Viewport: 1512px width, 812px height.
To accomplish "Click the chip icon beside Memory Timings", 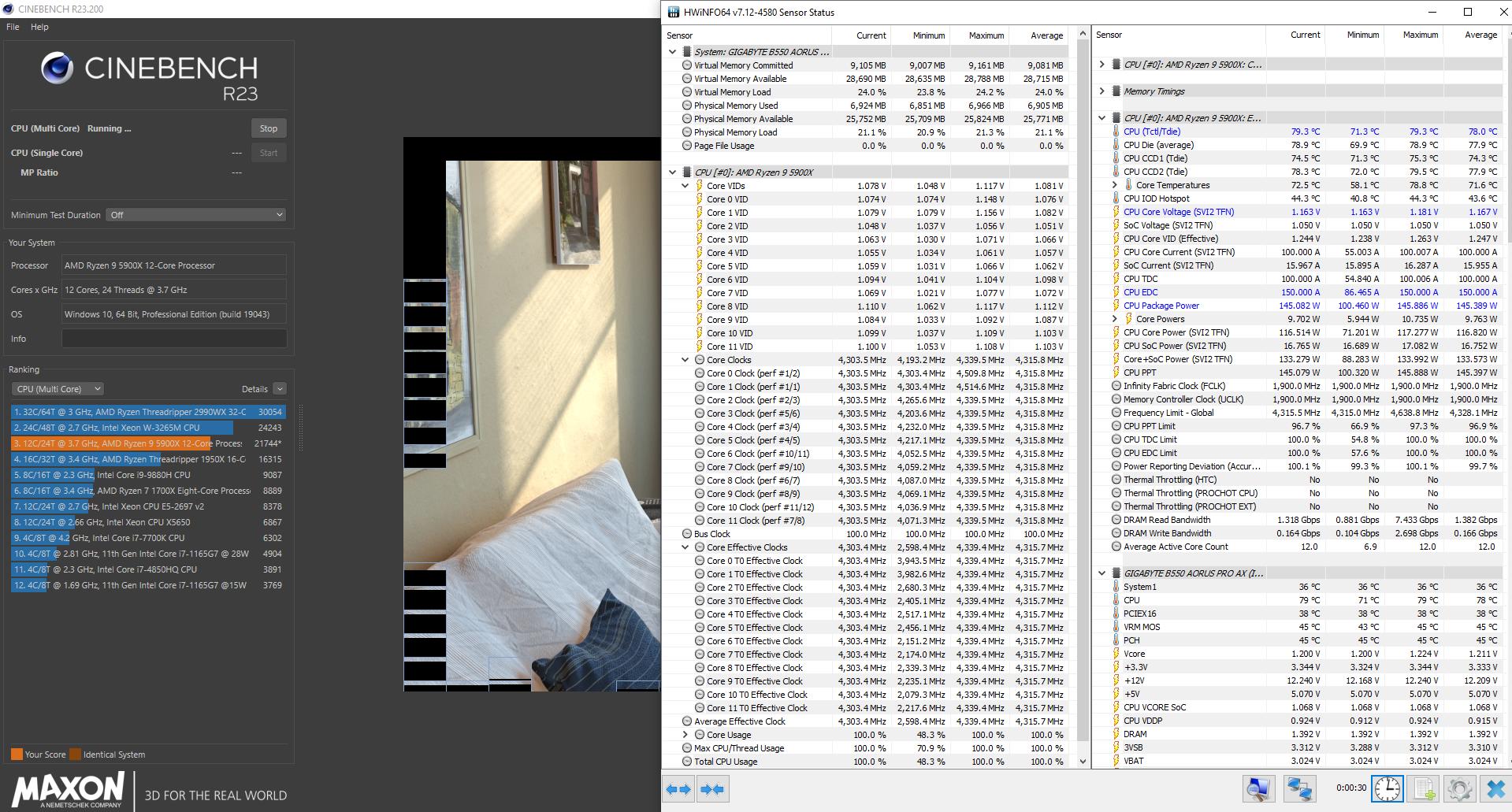I will click(1116, 91).
